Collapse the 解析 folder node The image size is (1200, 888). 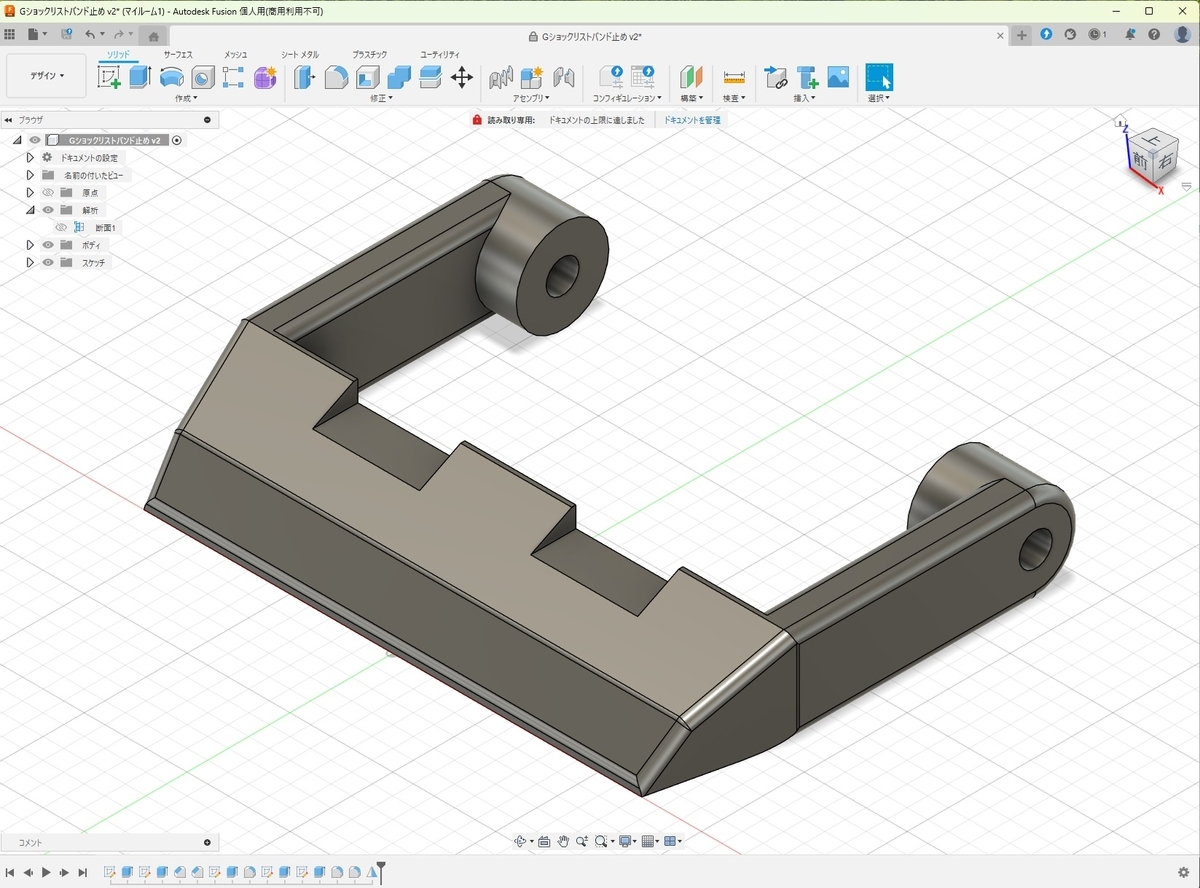pyautogui.click(x=30, y=210)
